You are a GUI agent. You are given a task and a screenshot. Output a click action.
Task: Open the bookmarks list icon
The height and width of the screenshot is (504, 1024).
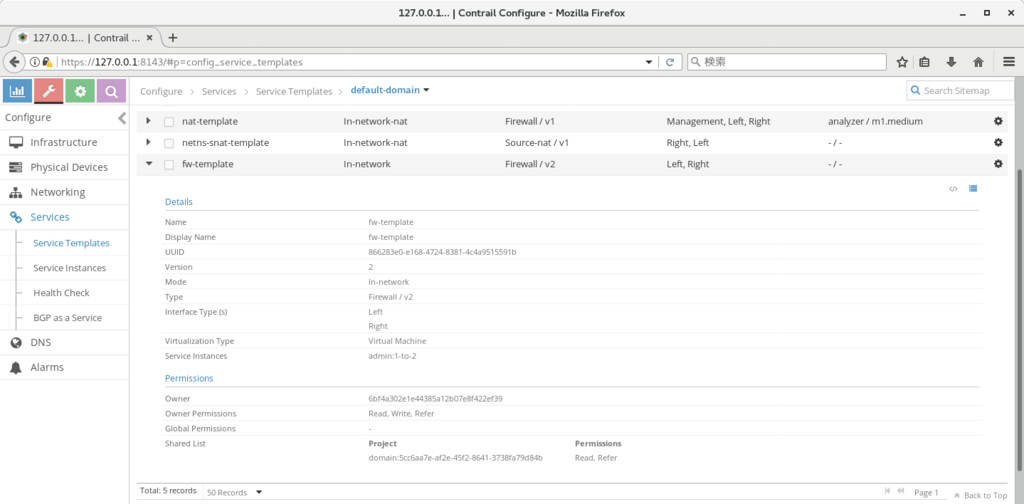click(x=924, y=62)
